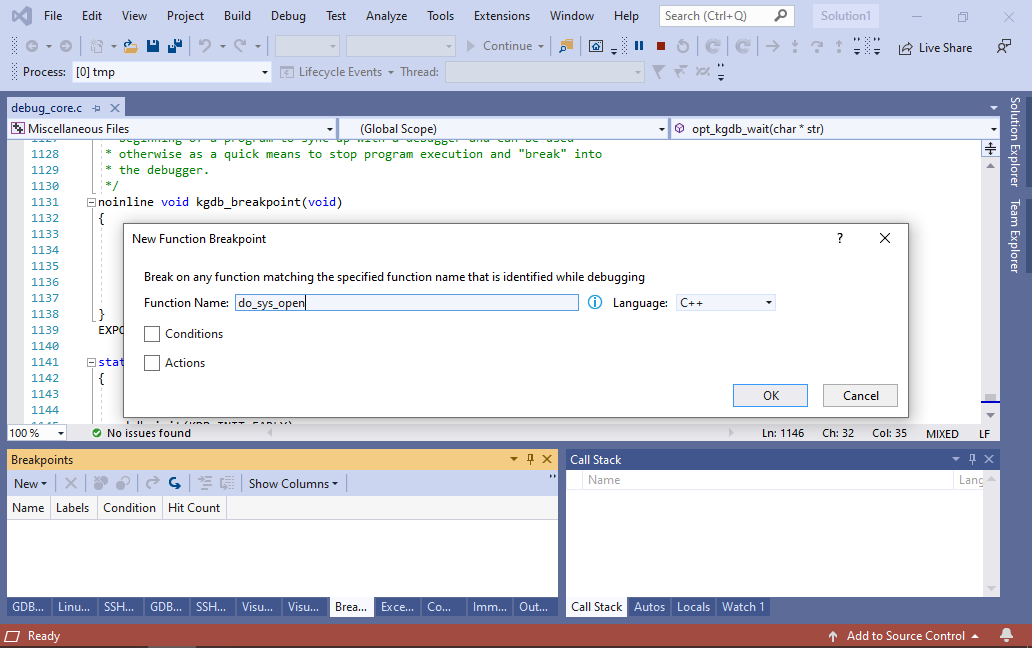This screenshot has width=1032, height=648.
Task: Open the File menu
Action: pos(53,16)
